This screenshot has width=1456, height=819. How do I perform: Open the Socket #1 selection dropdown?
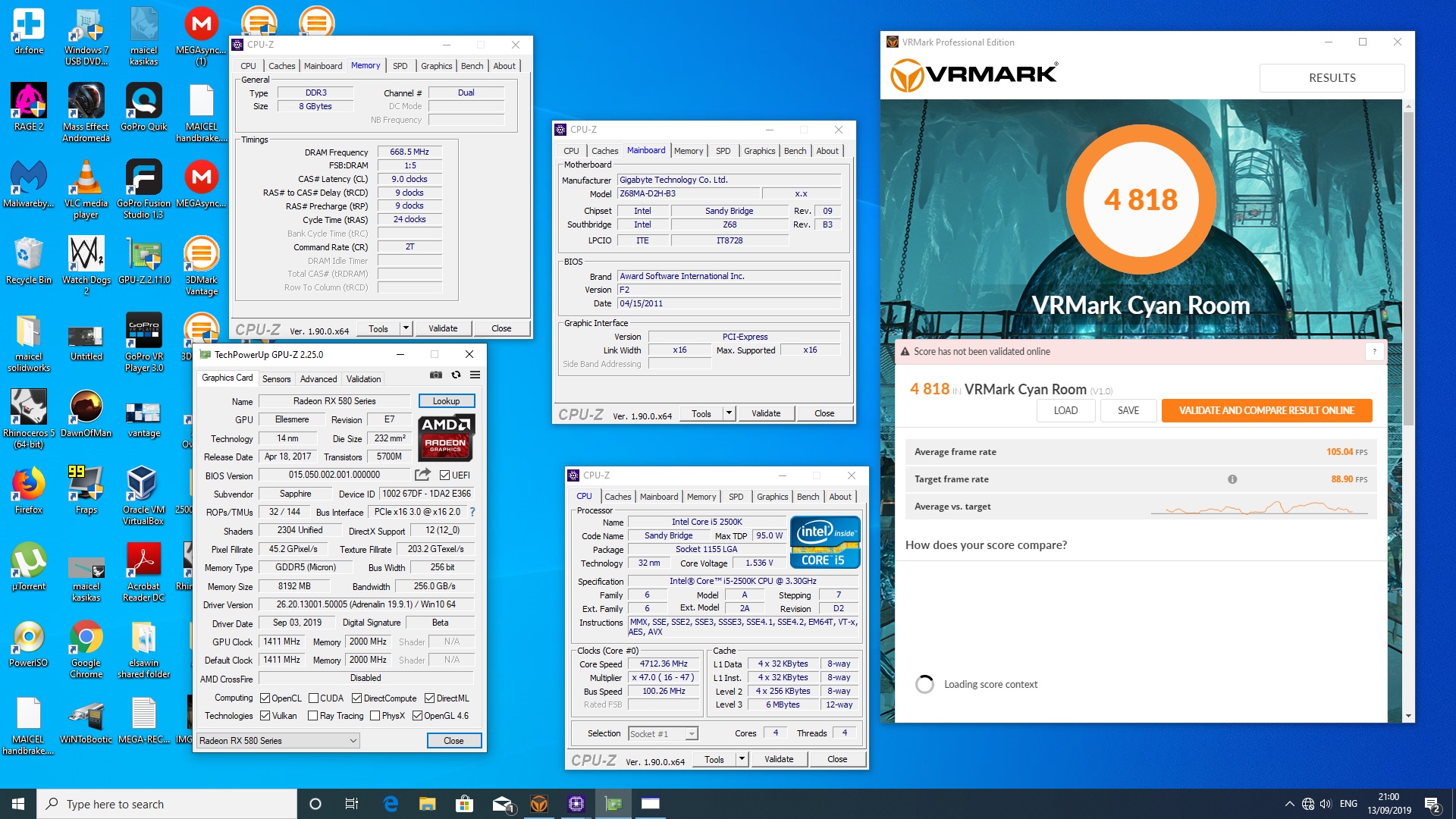click(x=663, y=733)
